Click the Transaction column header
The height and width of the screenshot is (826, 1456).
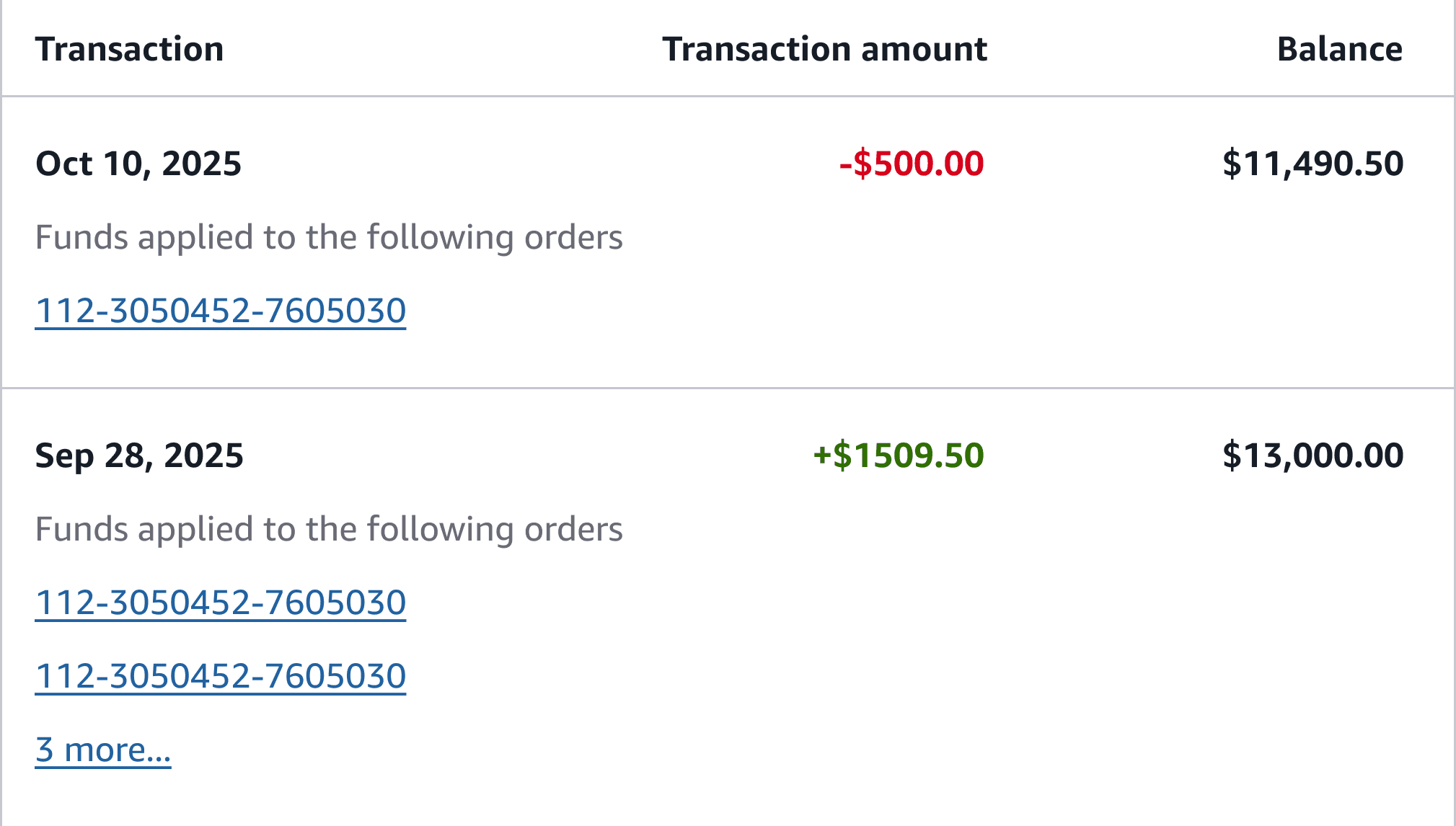tap(130, 50)
